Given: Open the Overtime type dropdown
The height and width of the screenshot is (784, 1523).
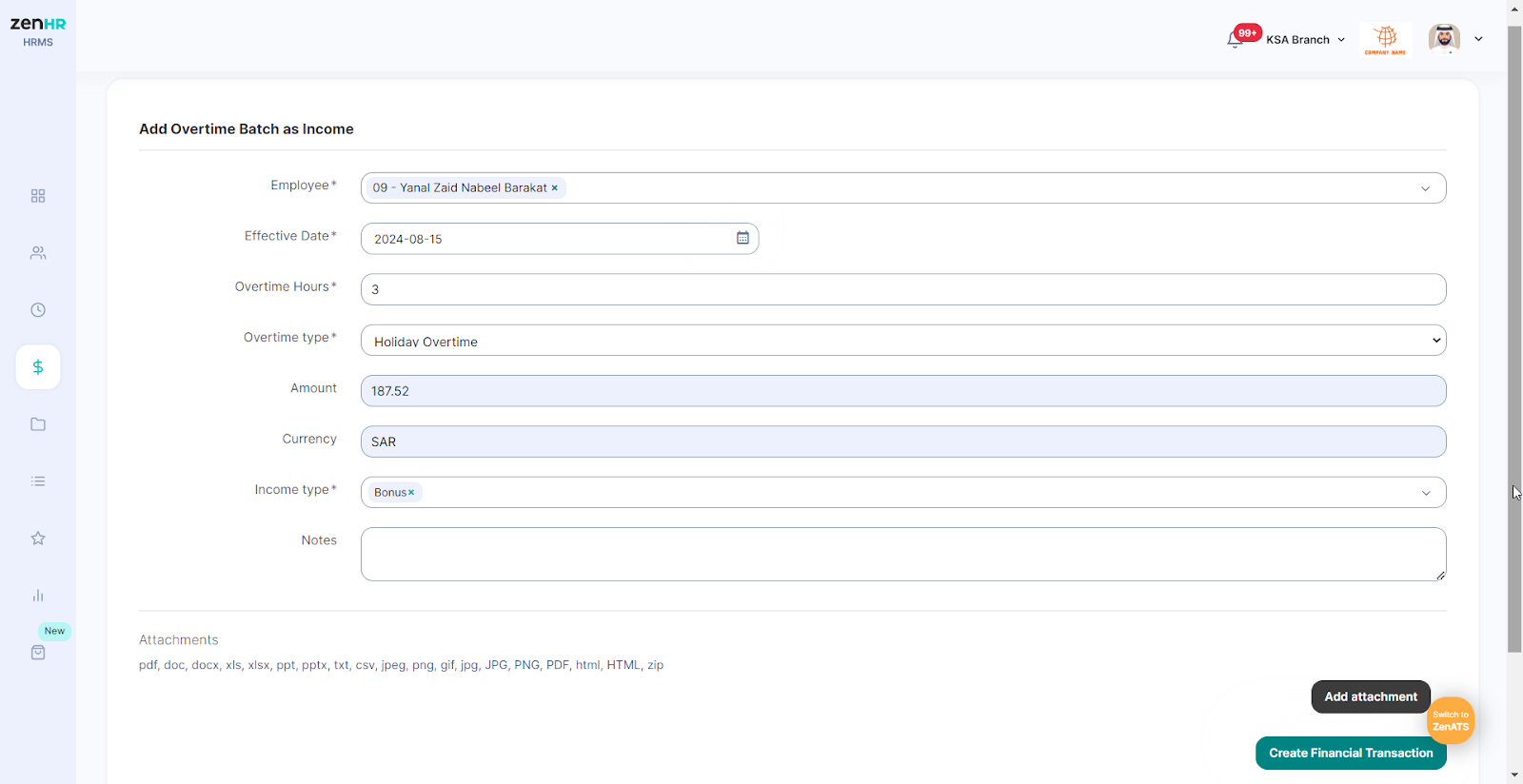Looking at the screenshot, I should pyautogui.click(x=903, y=341).
